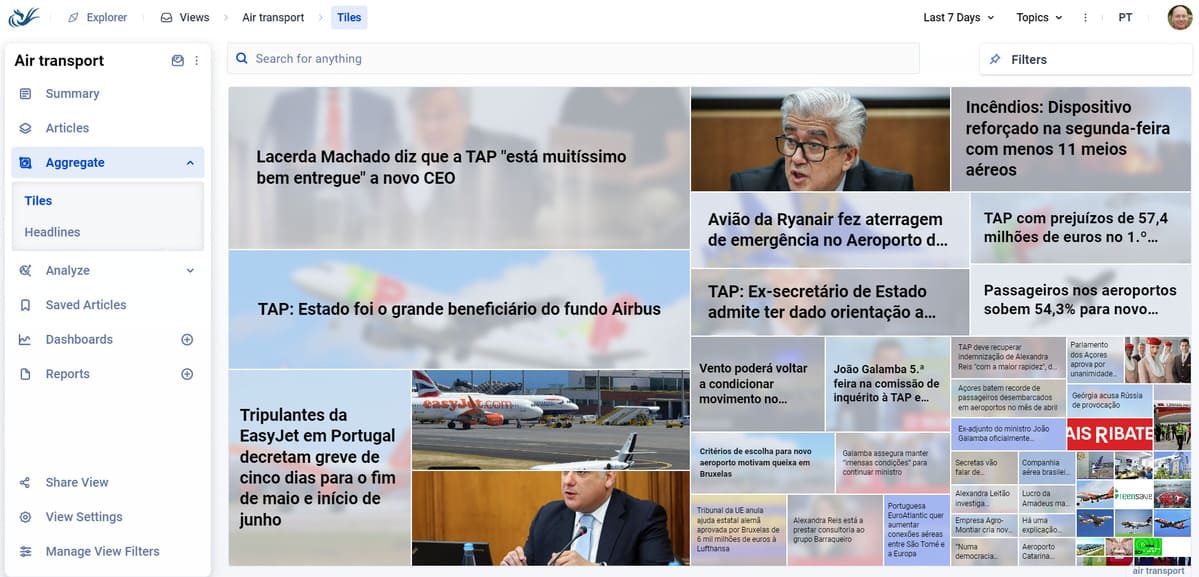Click the magnifier icon in search bar

[x=241, y=59]
